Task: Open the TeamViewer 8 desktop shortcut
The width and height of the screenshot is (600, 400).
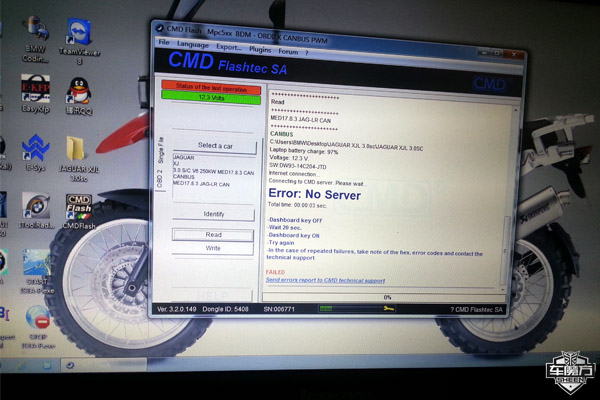Action: pyautogui.click(x=79, y=41)
